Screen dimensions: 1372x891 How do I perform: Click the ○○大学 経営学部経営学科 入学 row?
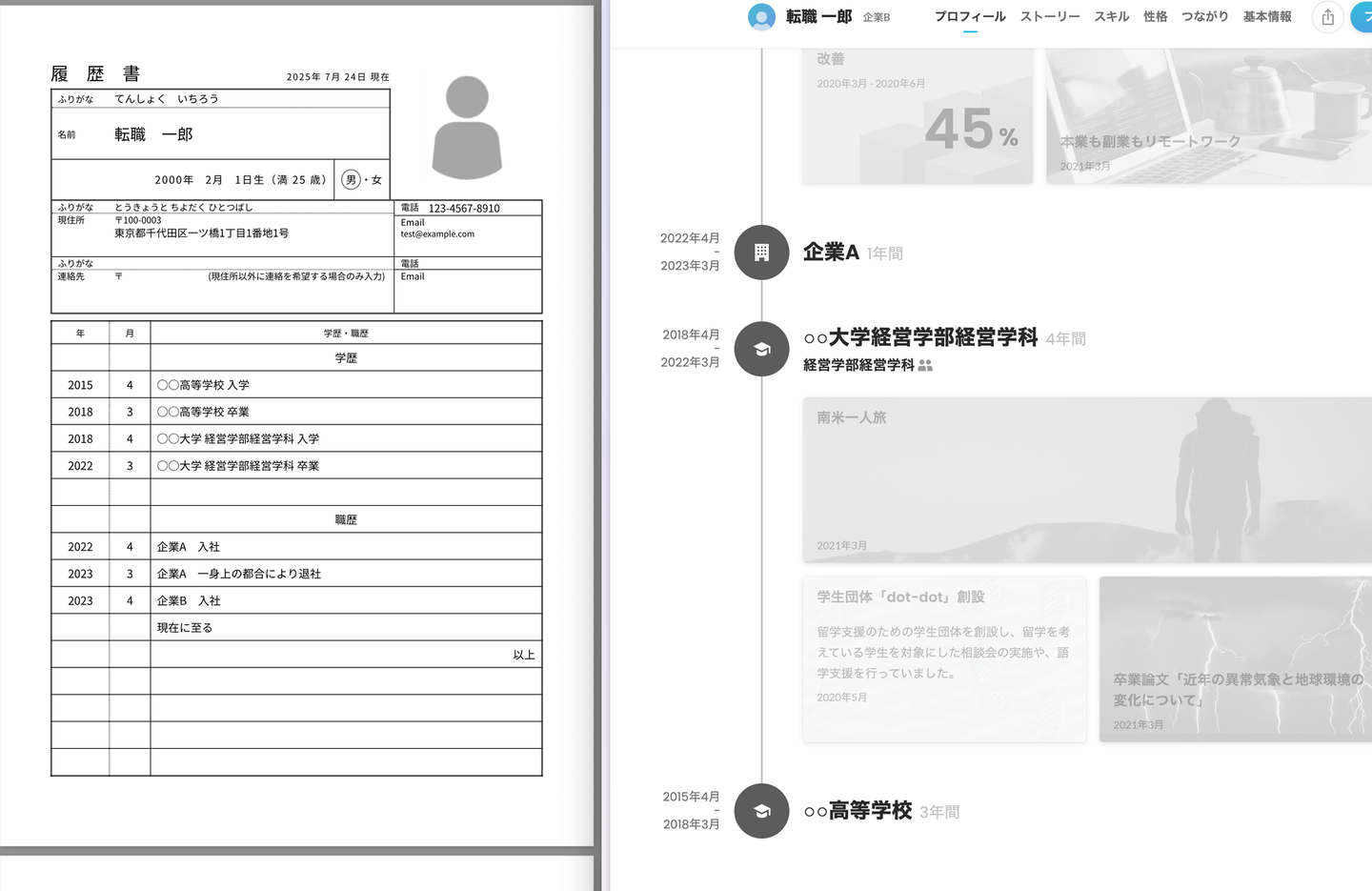(296, 439)
